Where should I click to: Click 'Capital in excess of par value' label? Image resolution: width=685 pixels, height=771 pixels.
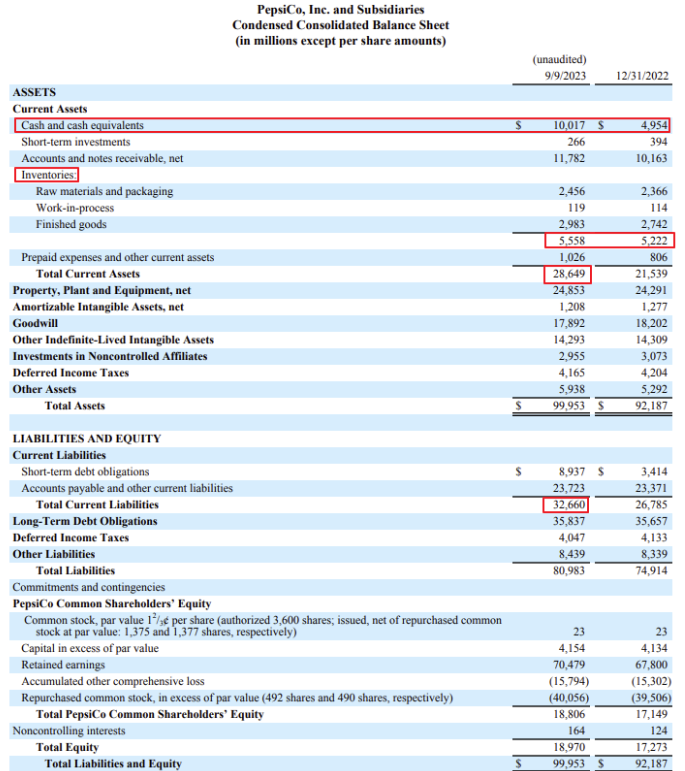tap(90, 649)
